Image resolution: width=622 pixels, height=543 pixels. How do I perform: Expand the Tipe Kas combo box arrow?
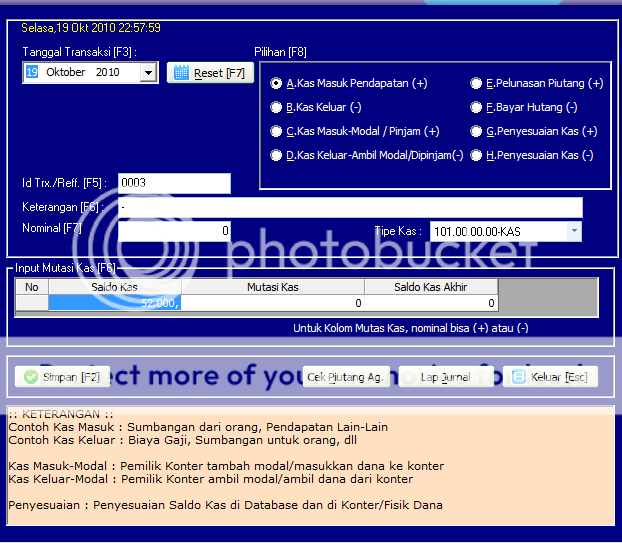click(574, 231)
